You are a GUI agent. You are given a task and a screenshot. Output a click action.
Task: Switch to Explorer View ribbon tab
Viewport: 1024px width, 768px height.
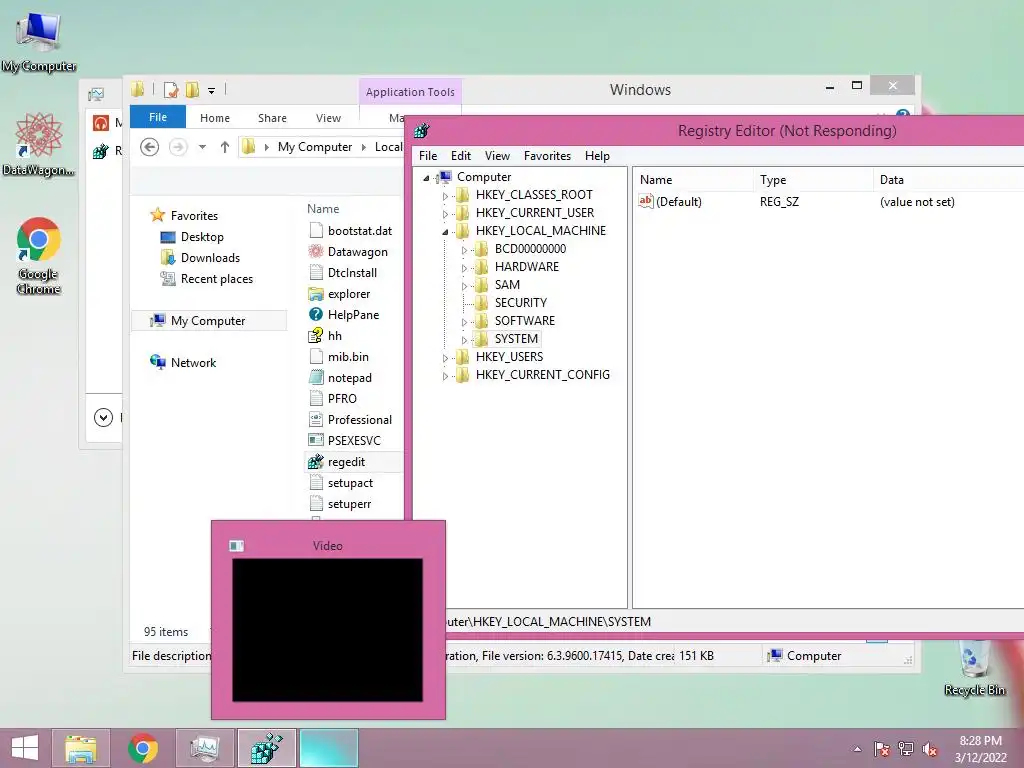(x=328, y=118)
